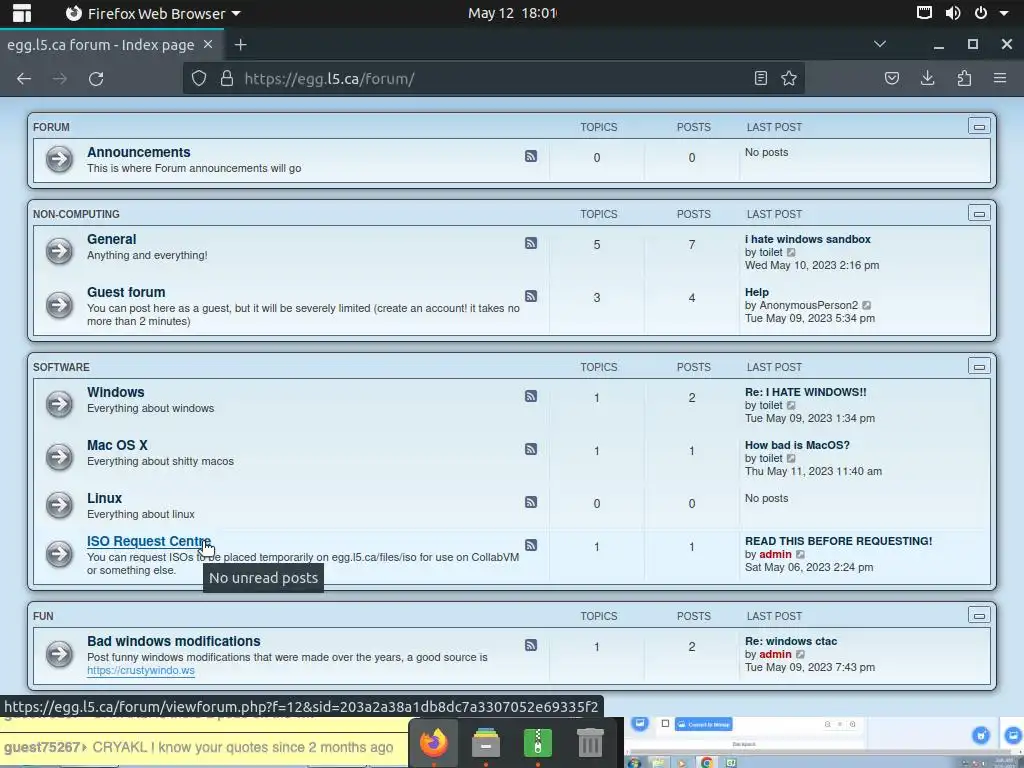Open the list all tabs chevron

(x=880, y=44)
